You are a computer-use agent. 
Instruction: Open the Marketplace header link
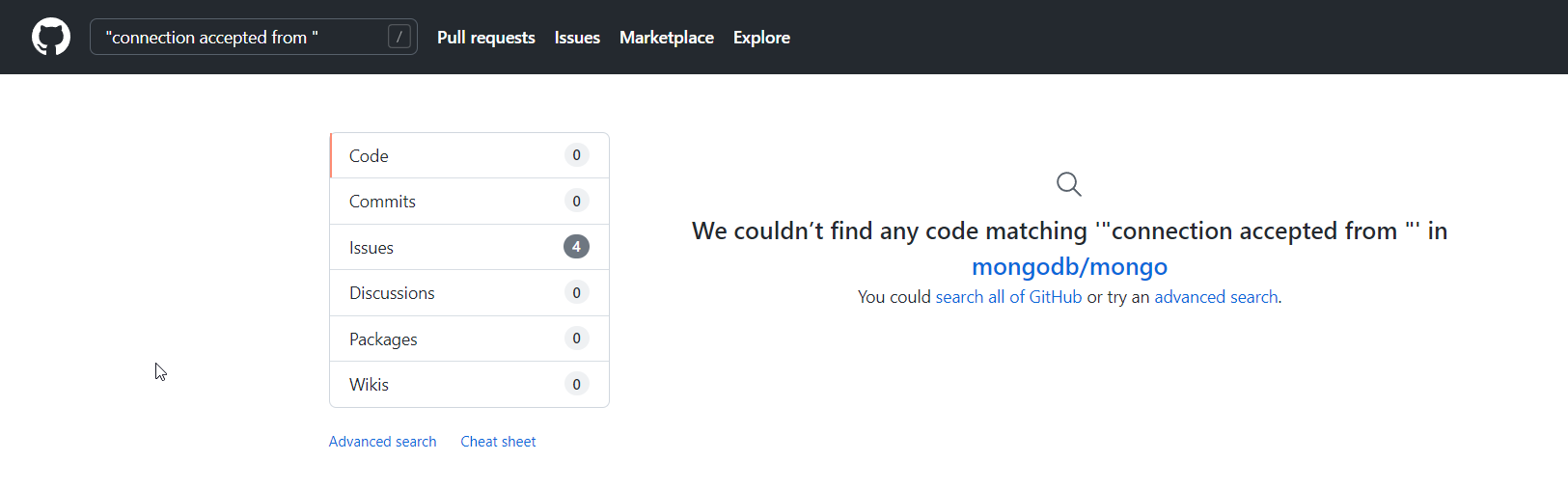pyautogui.click(x=666, y=38)
